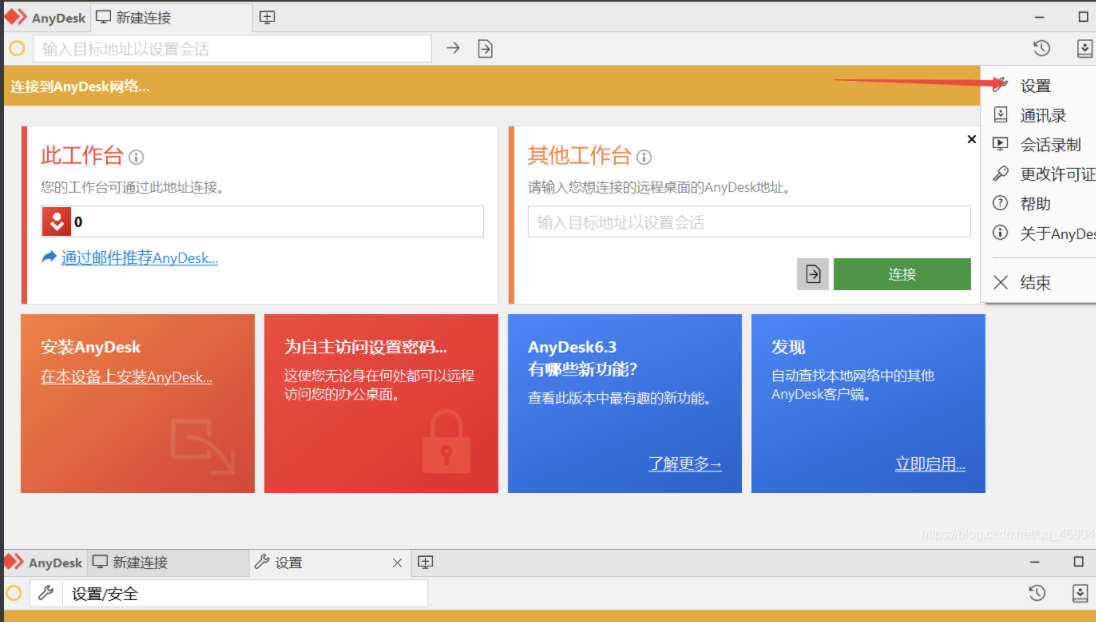The image size is (1096, 622).
Task: Click the share arrow icon beside email link
Action: click(49, 257)
